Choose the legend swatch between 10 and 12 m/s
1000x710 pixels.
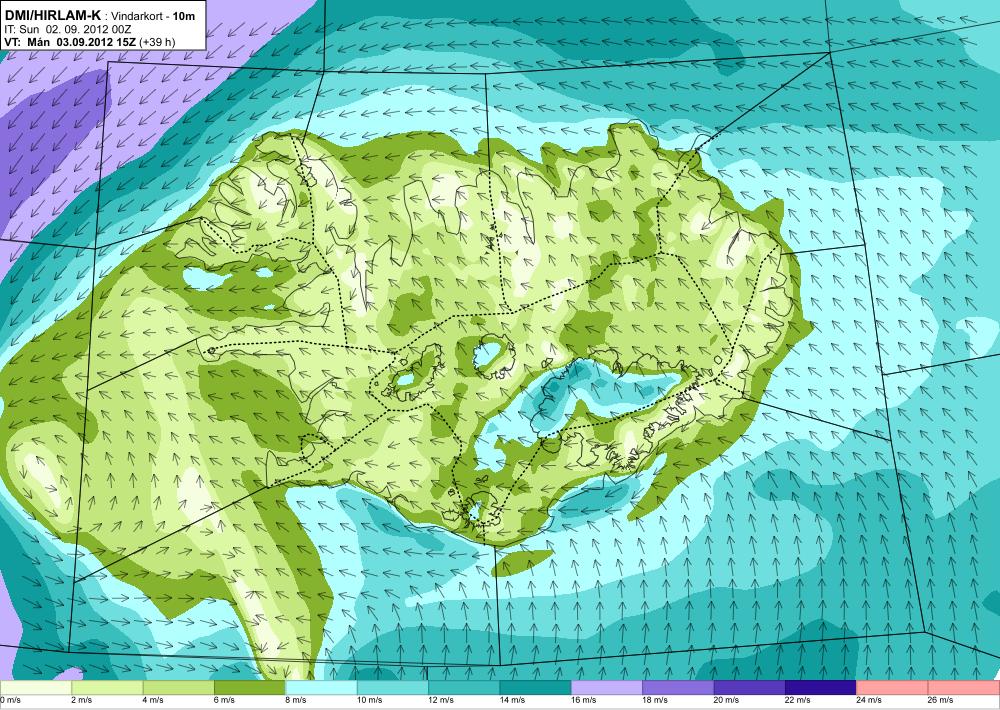(393, 688)
